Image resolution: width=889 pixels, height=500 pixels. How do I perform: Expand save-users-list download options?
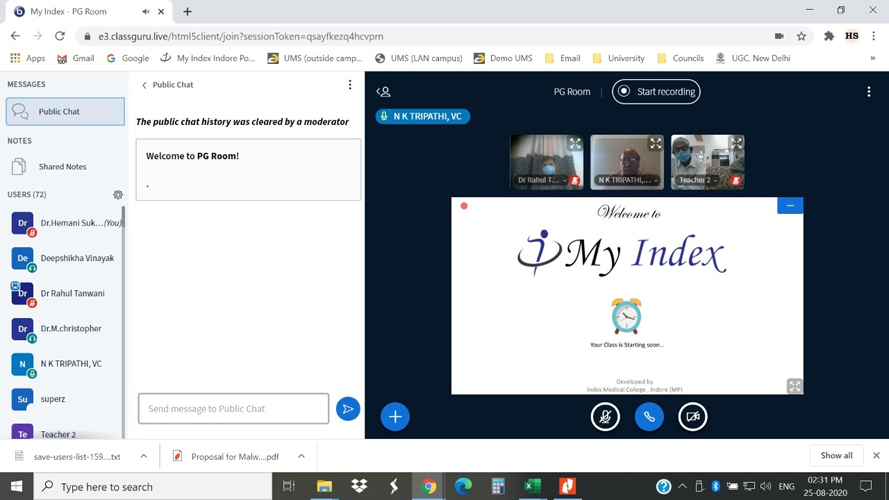click(x=143, y=456)
